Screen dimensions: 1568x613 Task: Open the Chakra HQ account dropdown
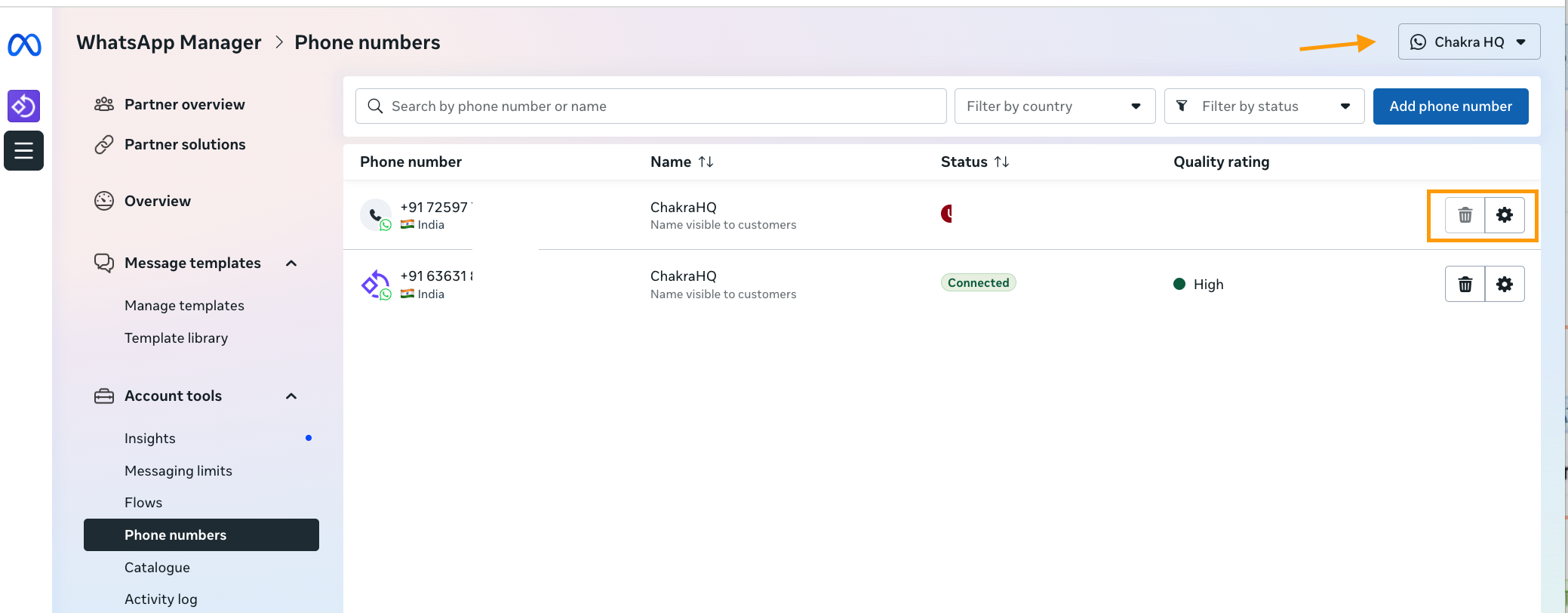click(x=1468, y=42)
